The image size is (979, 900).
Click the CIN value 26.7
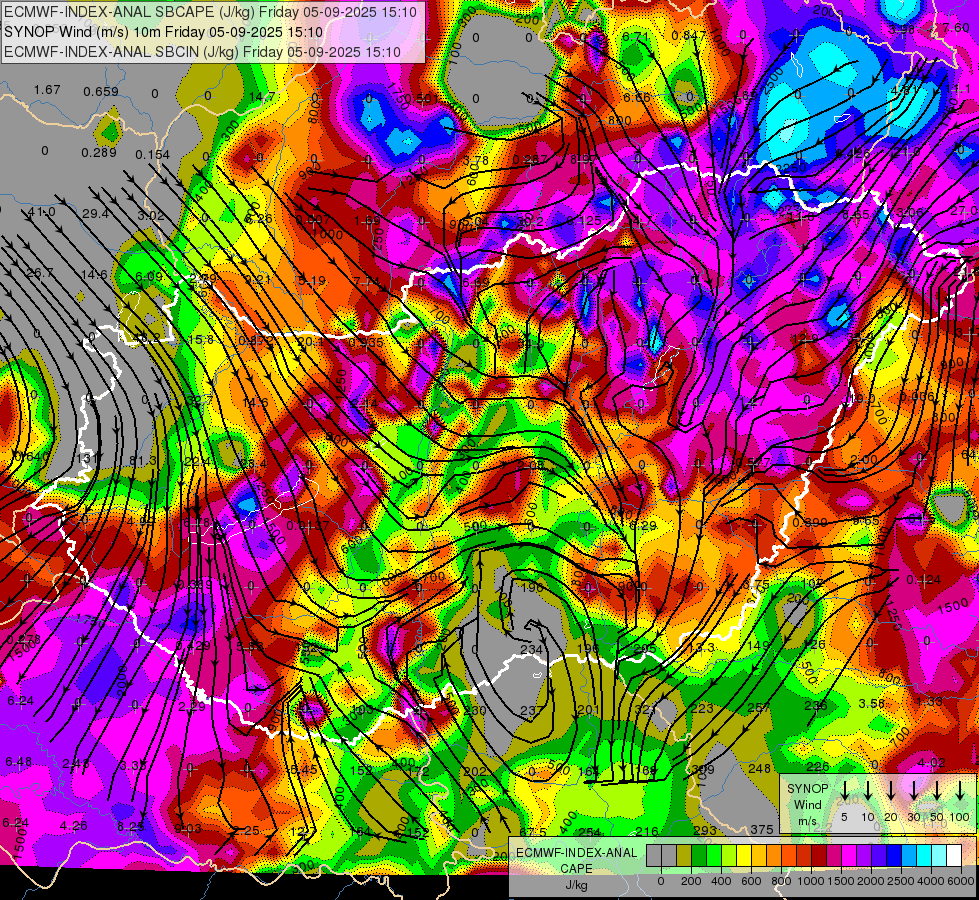click(x=40, y=272)
